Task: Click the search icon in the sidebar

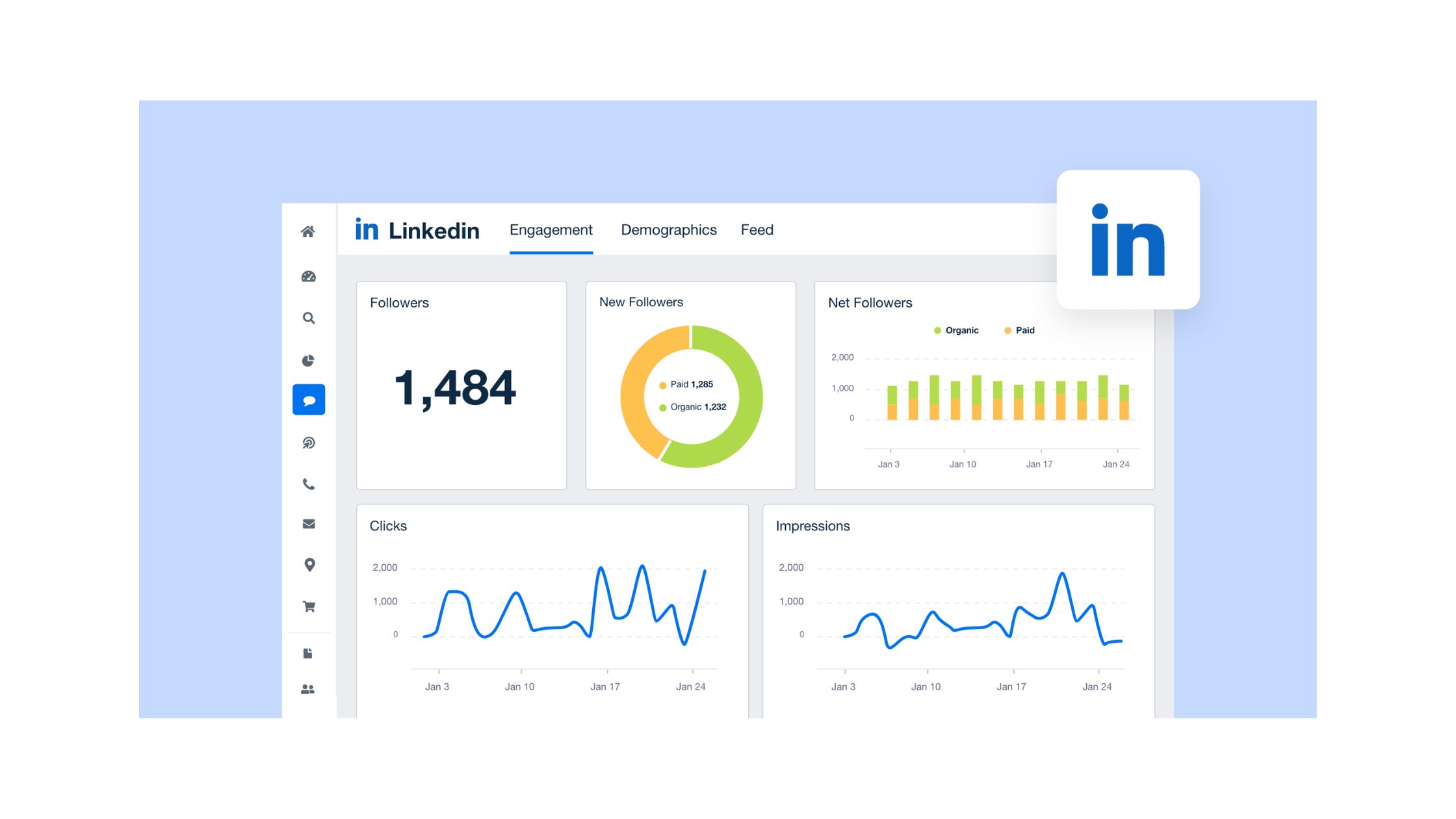Action: pos(309,318)
